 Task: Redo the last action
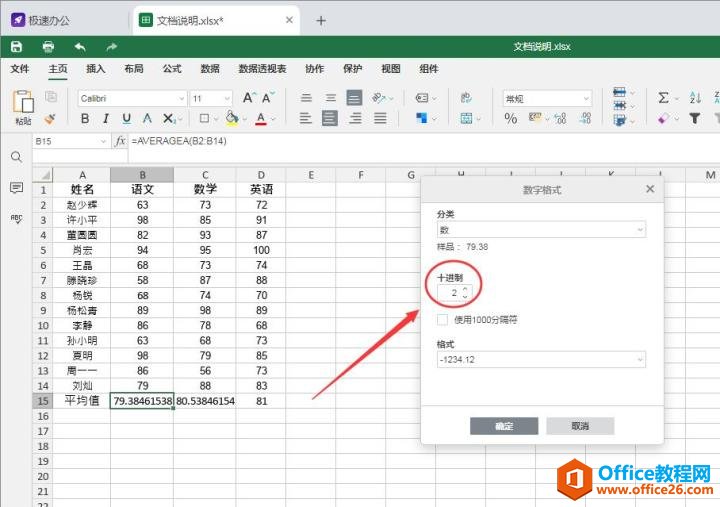click(x=111, y=46)
